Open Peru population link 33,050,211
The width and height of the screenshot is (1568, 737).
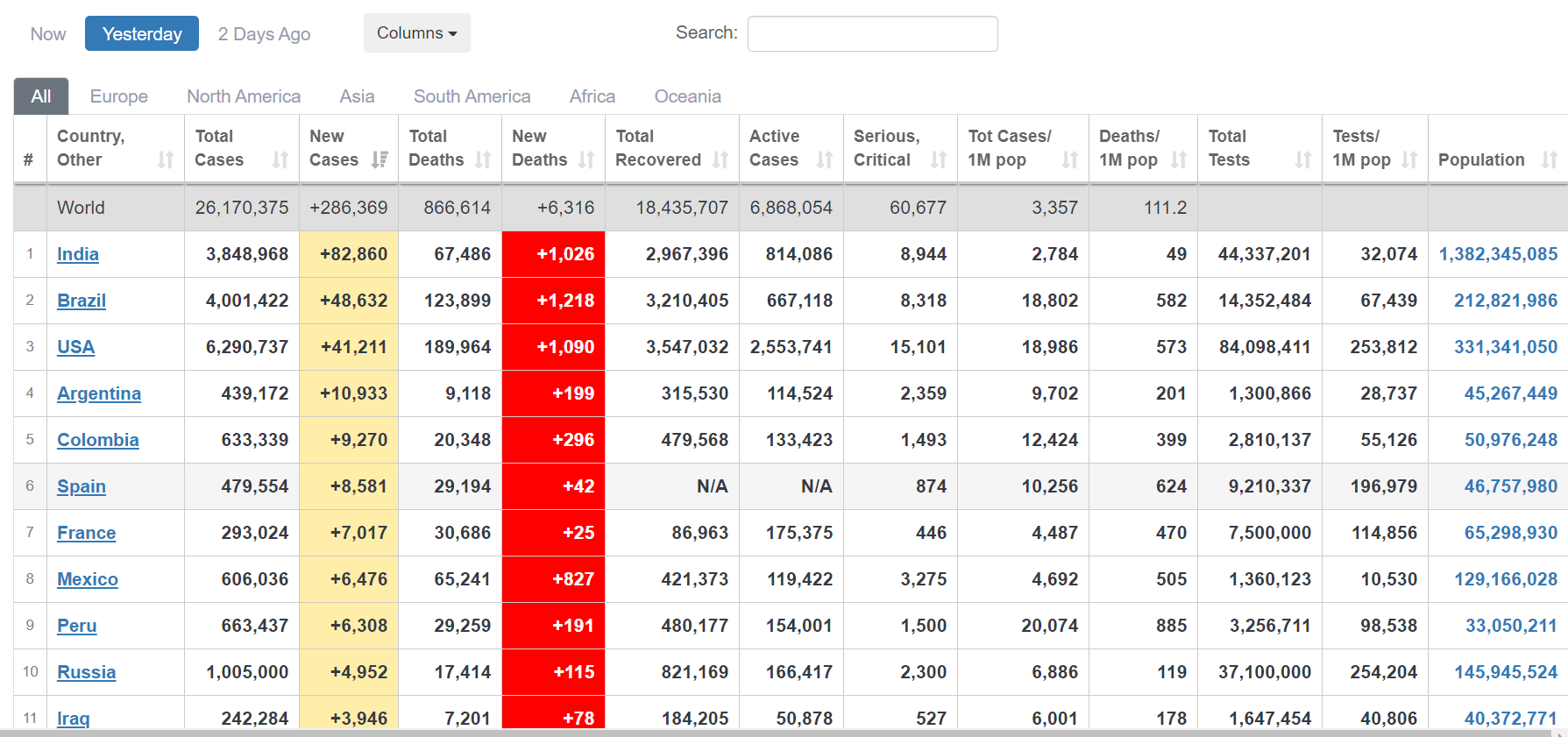[x=1511, y=626]
